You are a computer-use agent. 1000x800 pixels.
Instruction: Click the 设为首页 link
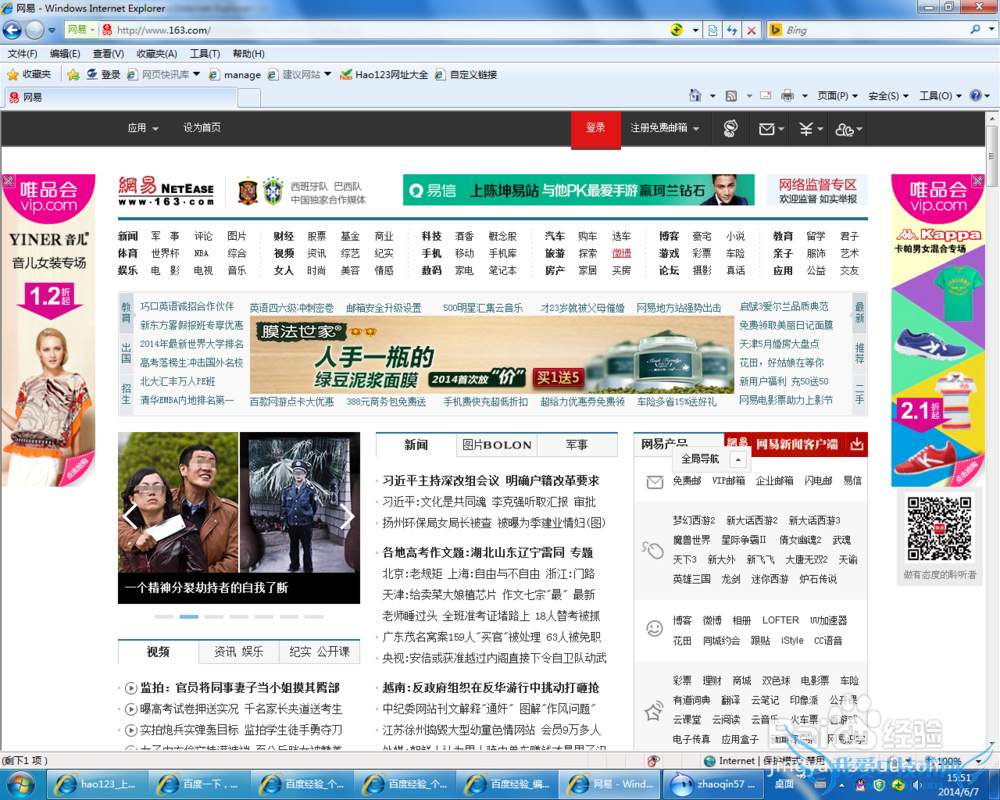tap(202, 128)
